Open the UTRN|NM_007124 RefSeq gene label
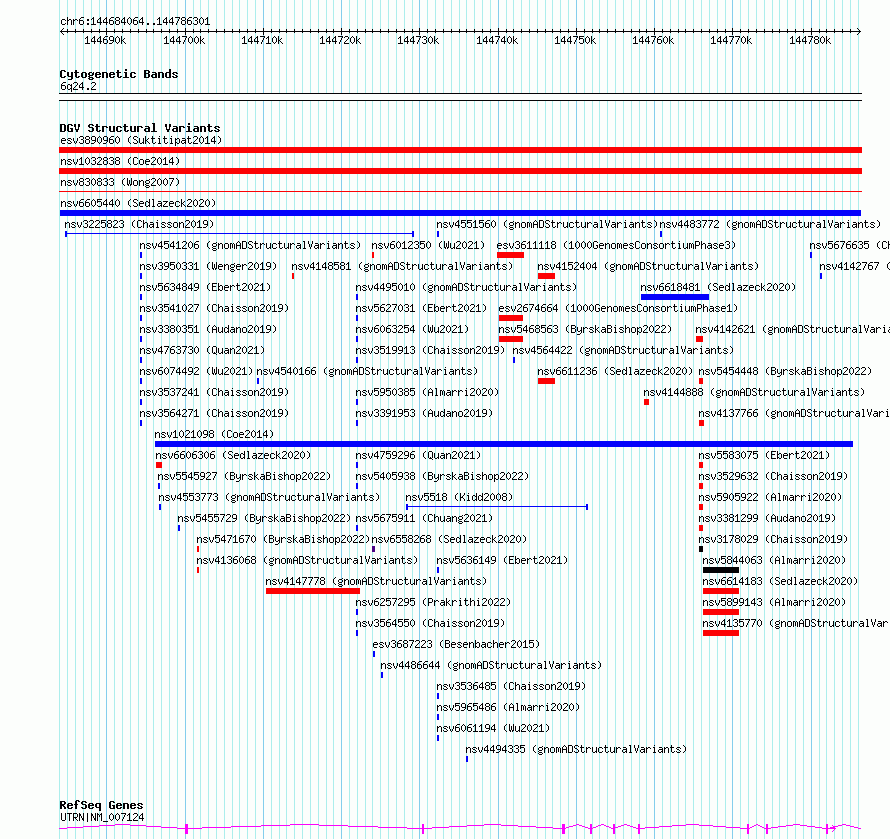Image resolution: width=890 pixels, height=839 pixels. point(102,817)
